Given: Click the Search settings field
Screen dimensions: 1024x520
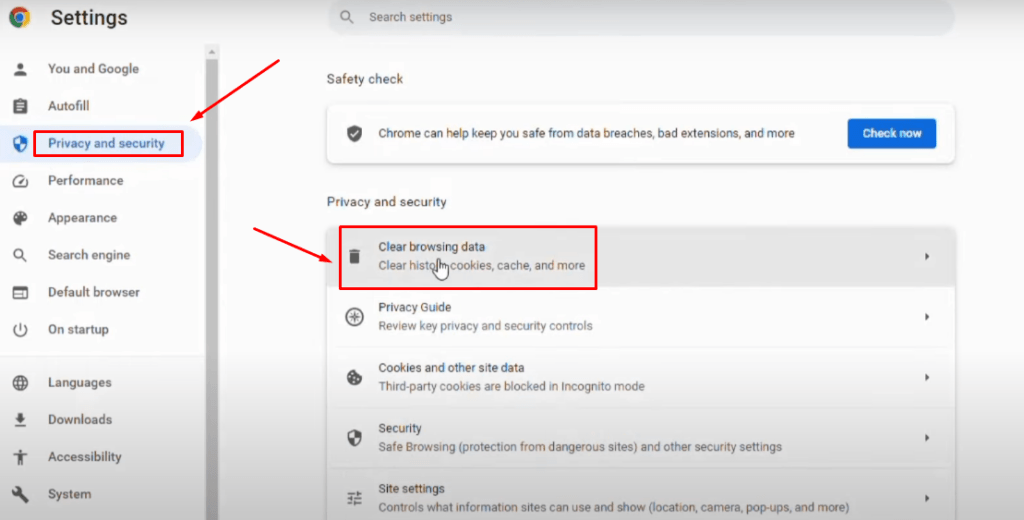Looking at the screenshot, I should pyautogui.click(x=641, y=18).
